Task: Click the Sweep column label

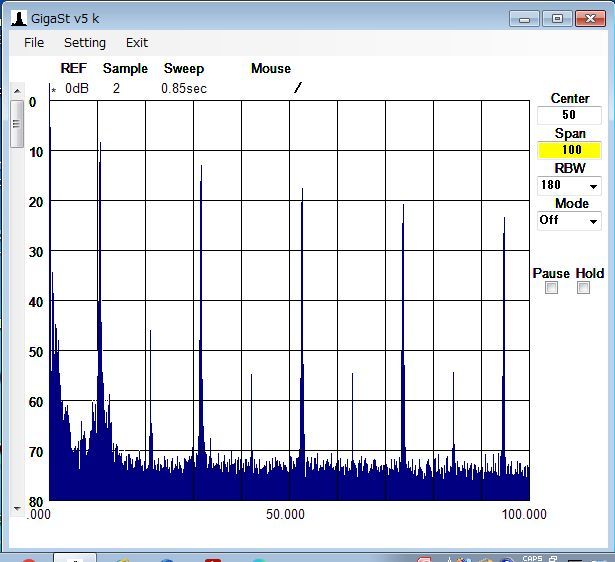Action: pyautogui.click(x=184, y=69)
